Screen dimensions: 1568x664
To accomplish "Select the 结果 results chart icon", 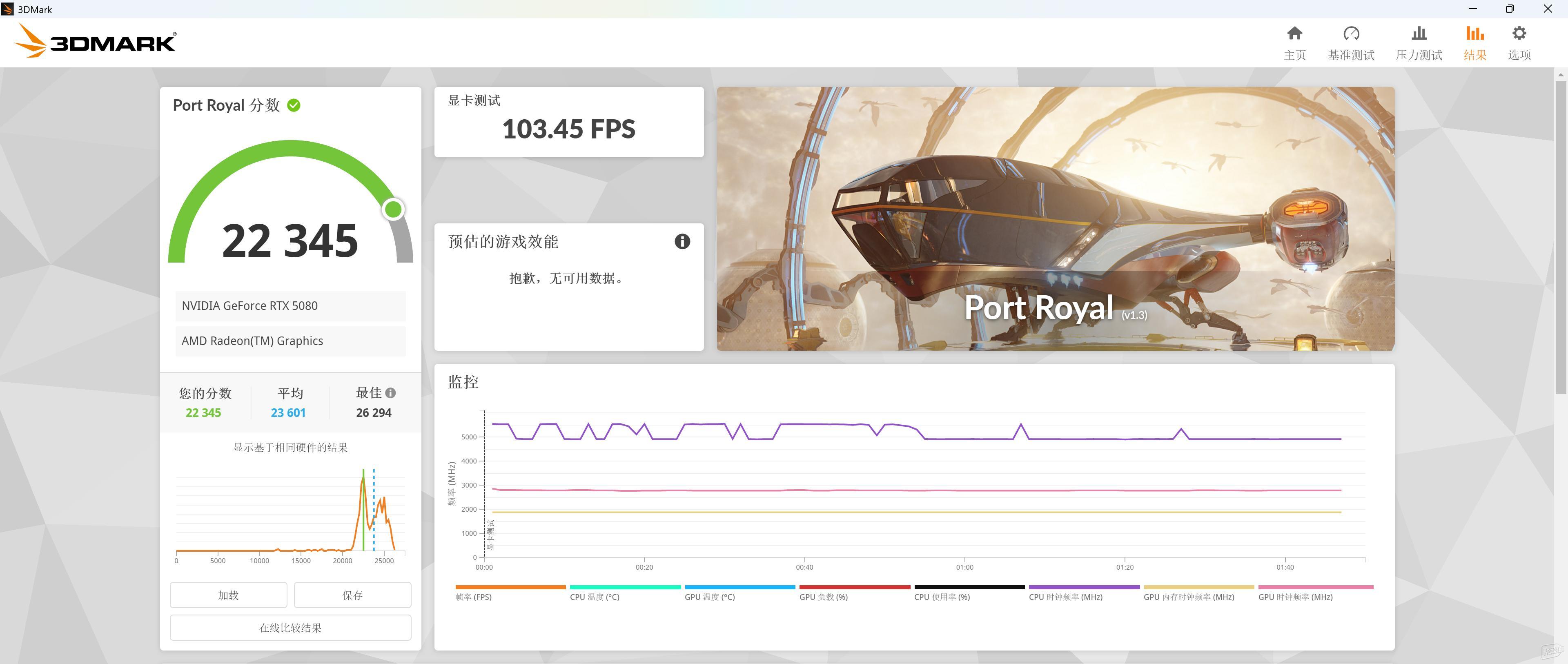I will [1474, 33].
